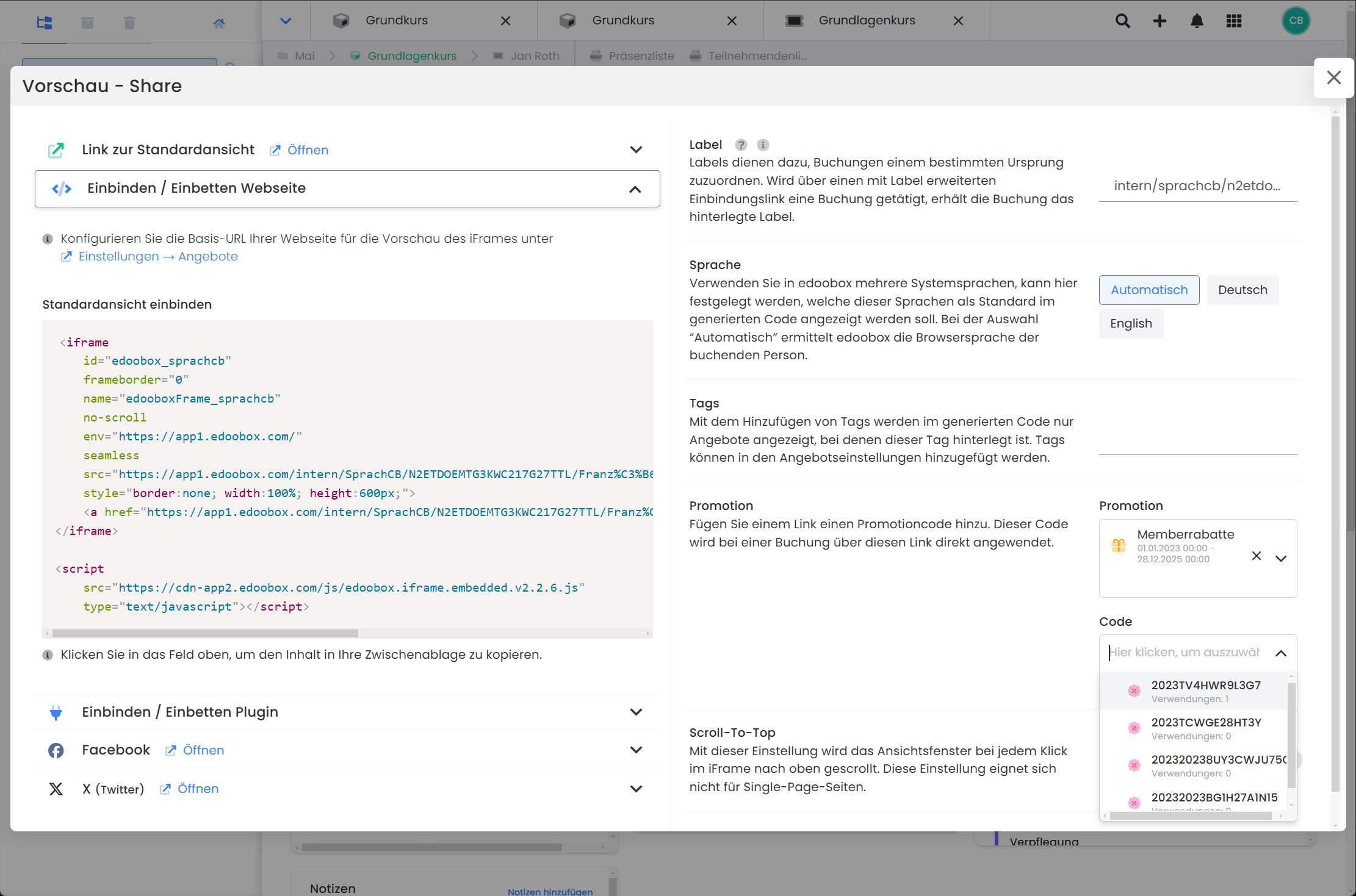Click the horizontal scrollbar under the iframe code
1356x896 pixels.
[205, 634]
